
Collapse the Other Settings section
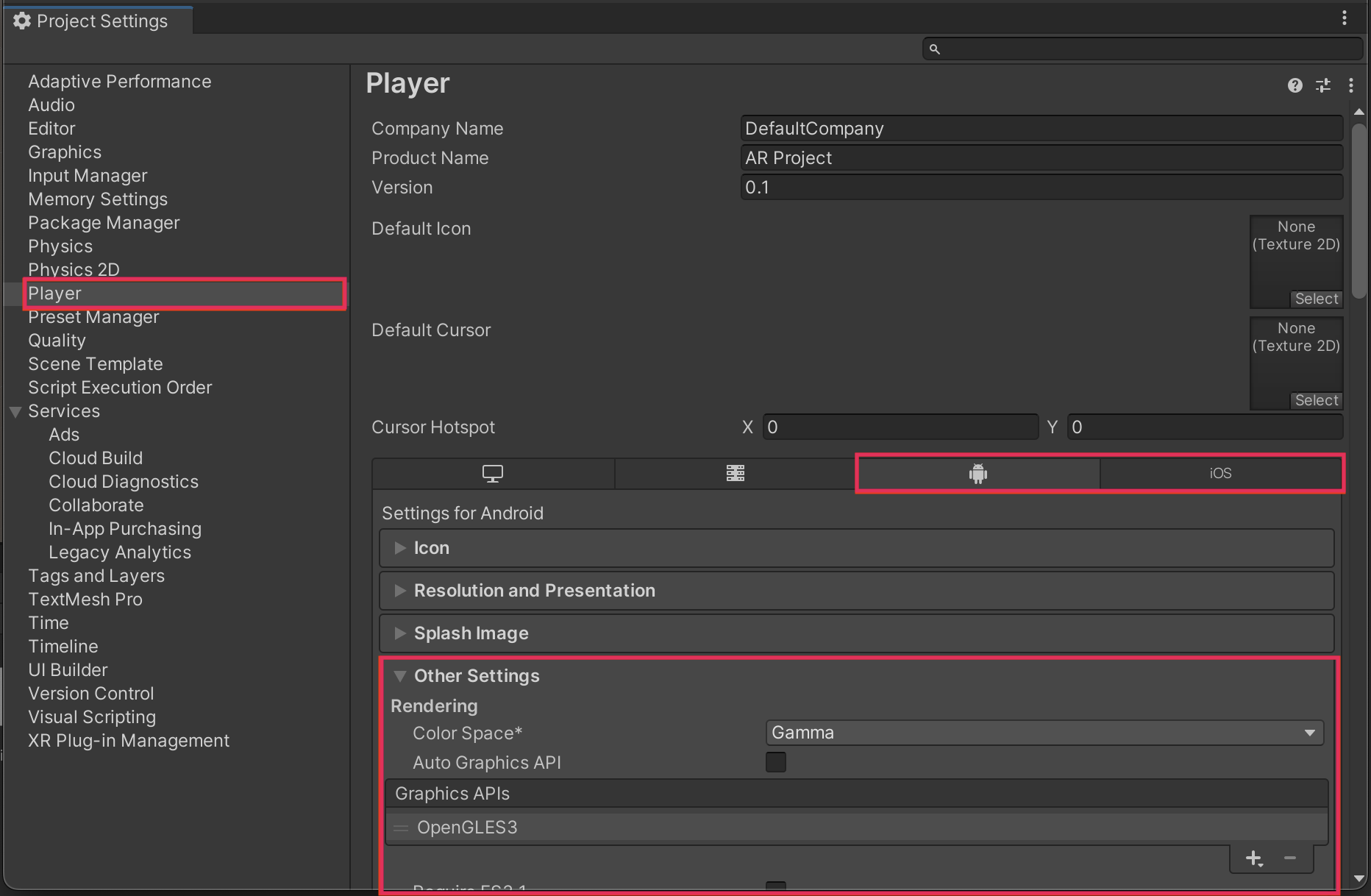476,676
